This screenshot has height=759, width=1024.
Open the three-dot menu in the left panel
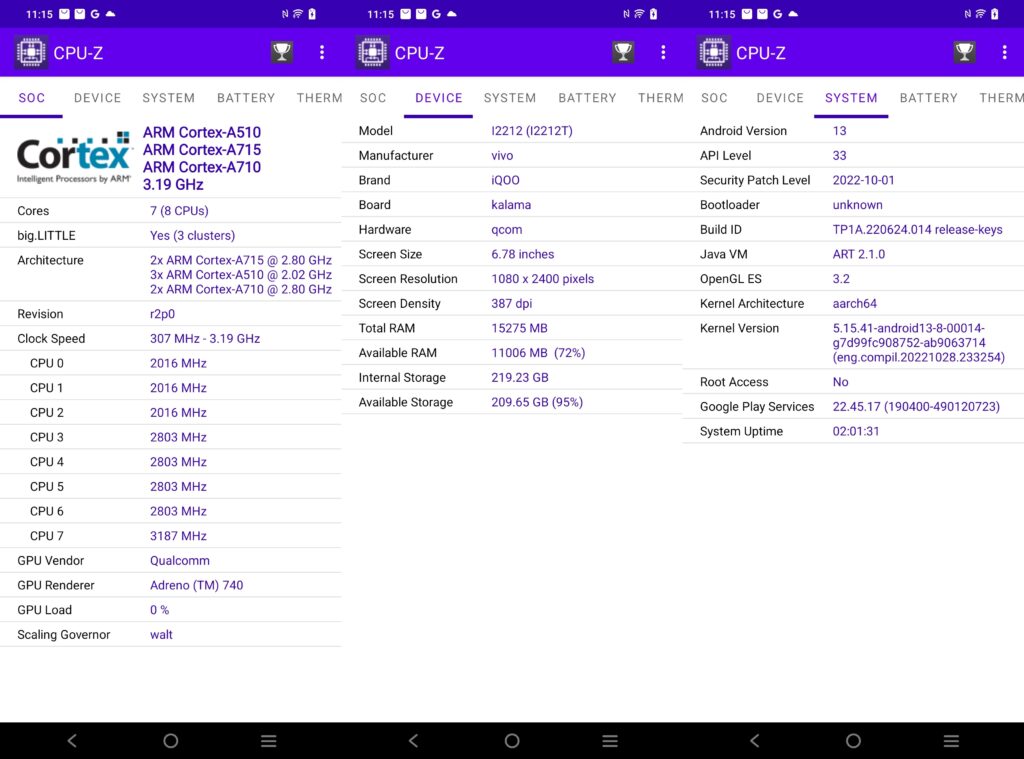[x=322, y=52]
